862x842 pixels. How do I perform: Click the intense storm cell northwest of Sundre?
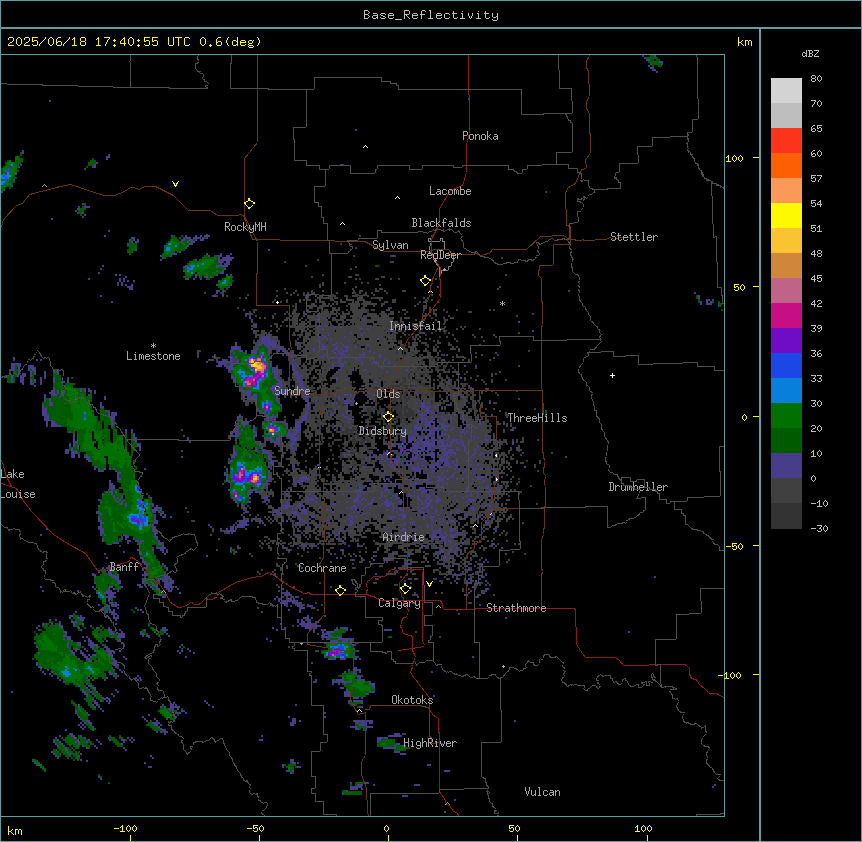(x=255, y=369)
